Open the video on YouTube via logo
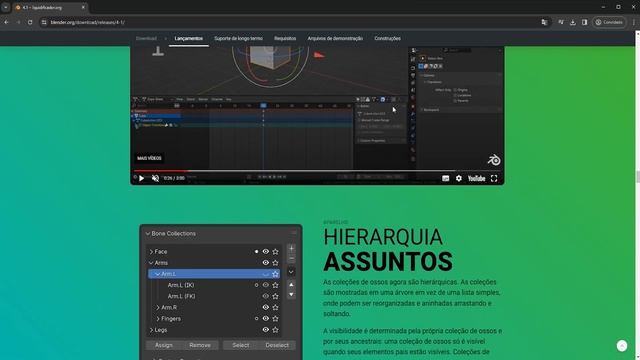 click(x=476, y=178)
